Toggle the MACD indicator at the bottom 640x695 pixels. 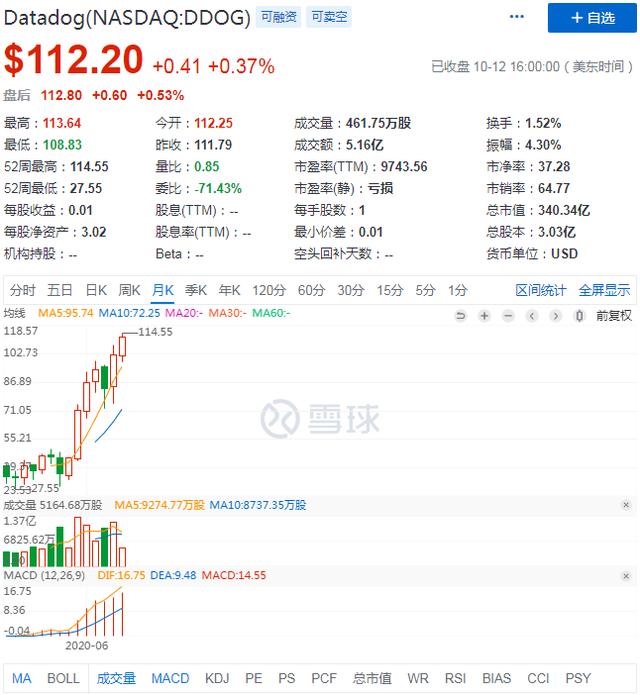tap(170, 678)
